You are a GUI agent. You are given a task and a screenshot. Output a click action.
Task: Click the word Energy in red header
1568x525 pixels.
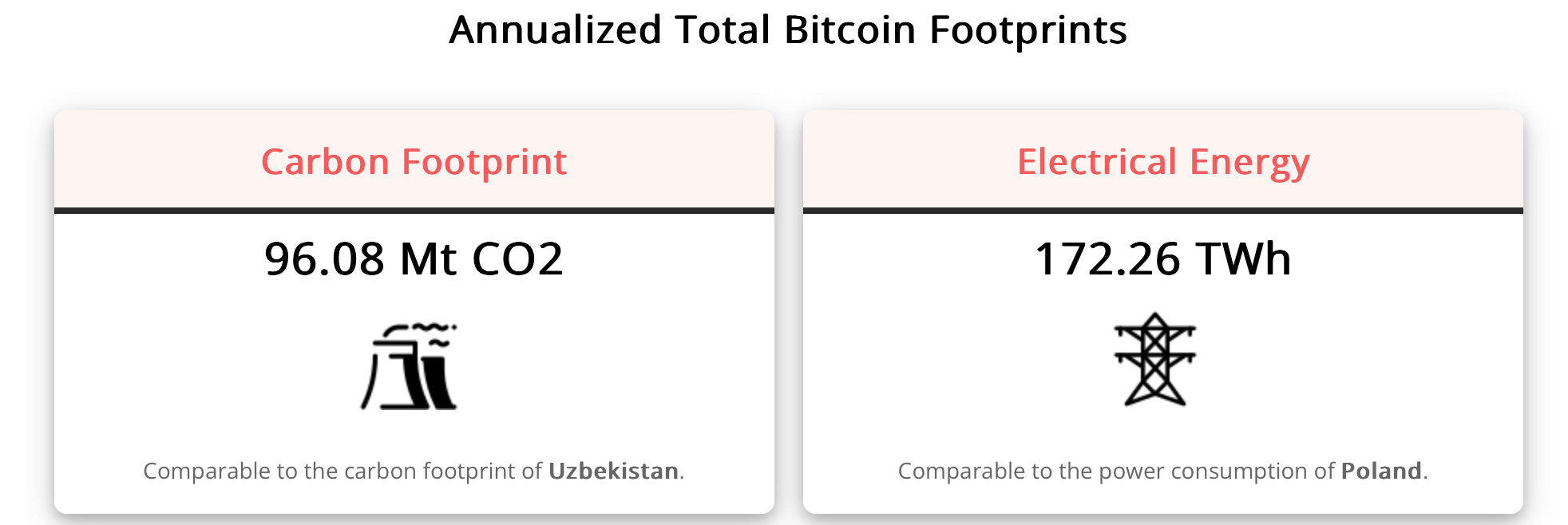[x=1249, y=164]
